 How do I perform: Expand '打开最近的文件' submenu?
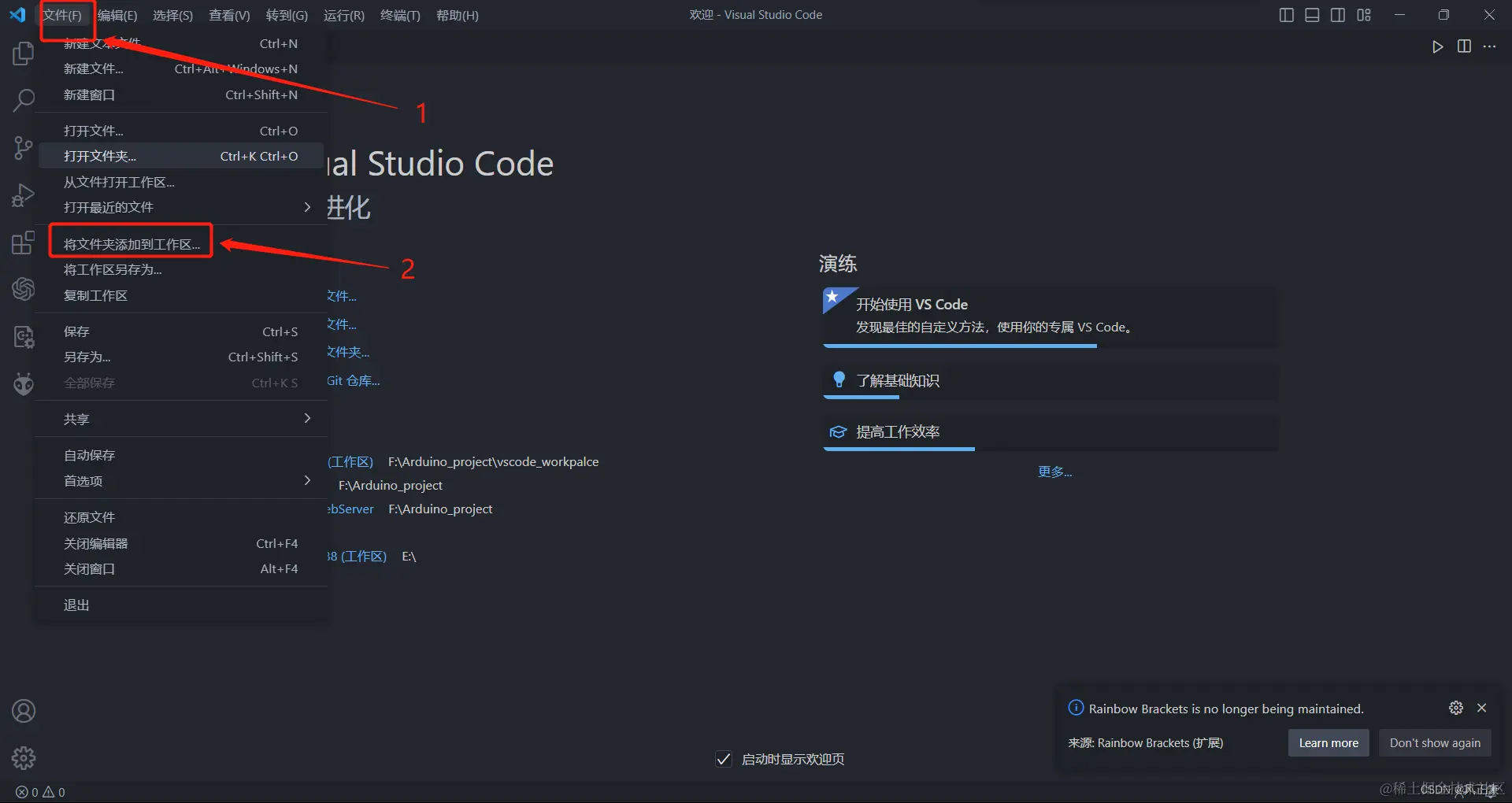click(x=181, y=207)
